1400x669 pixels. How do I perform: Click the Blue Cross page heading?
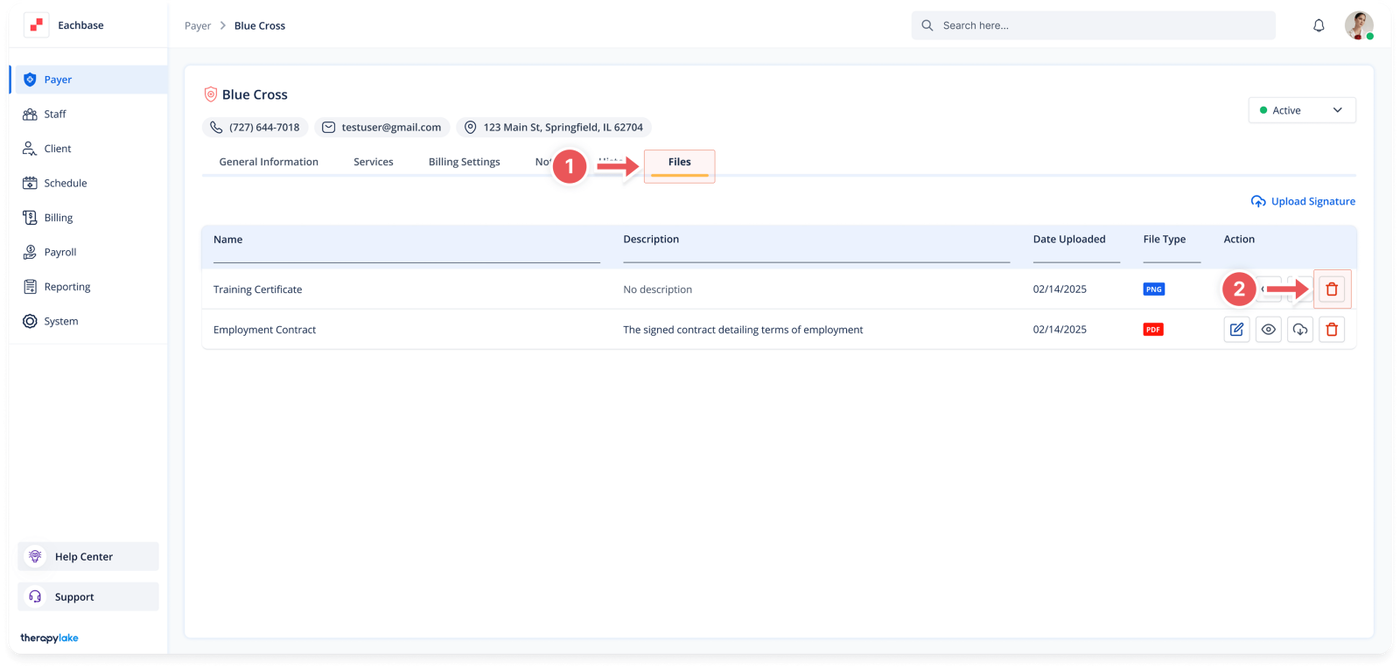point(254,94)
